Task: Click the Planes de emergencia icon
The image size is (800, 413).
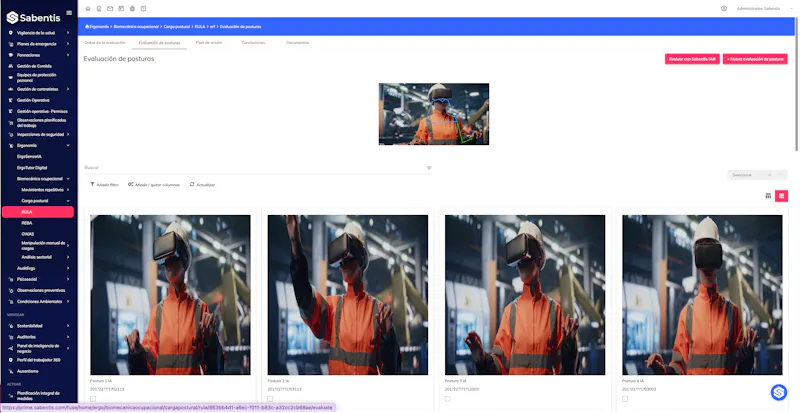Action: [x=11, y=44]
